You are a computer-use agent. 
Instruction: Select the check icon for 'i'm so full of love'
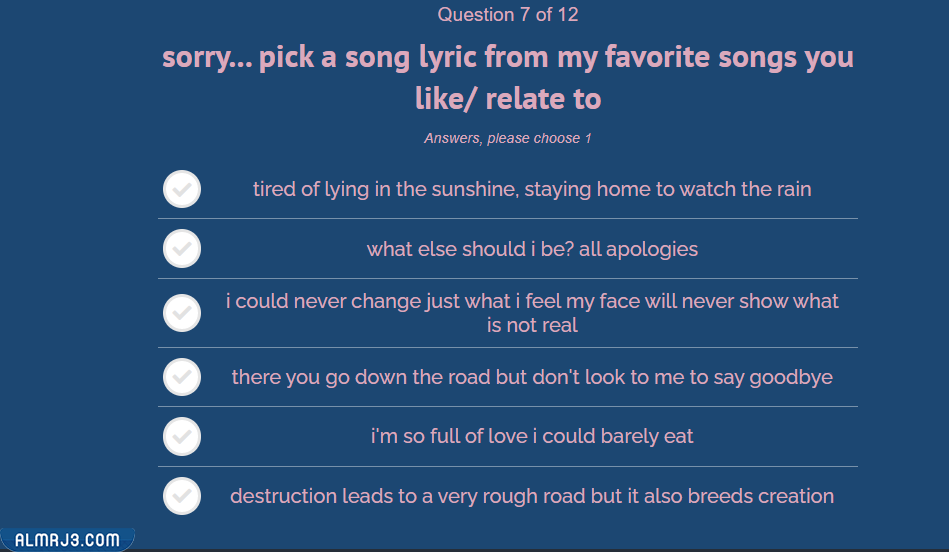pos(182,436)
